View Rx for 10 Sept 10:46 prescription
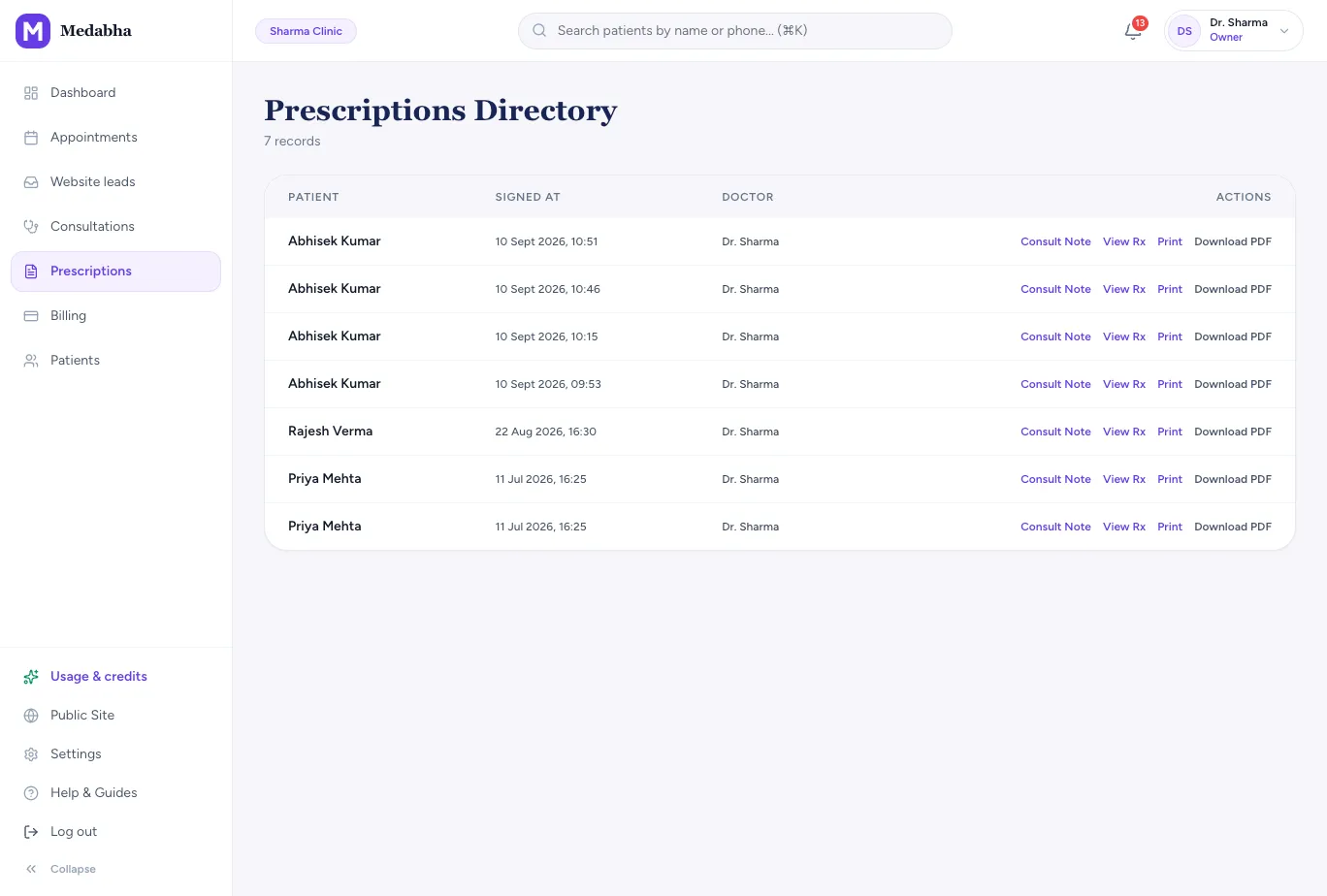 click(1124, 289)
